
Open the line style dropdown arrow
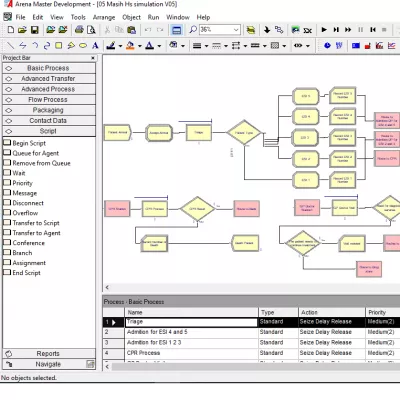point(226,46)
